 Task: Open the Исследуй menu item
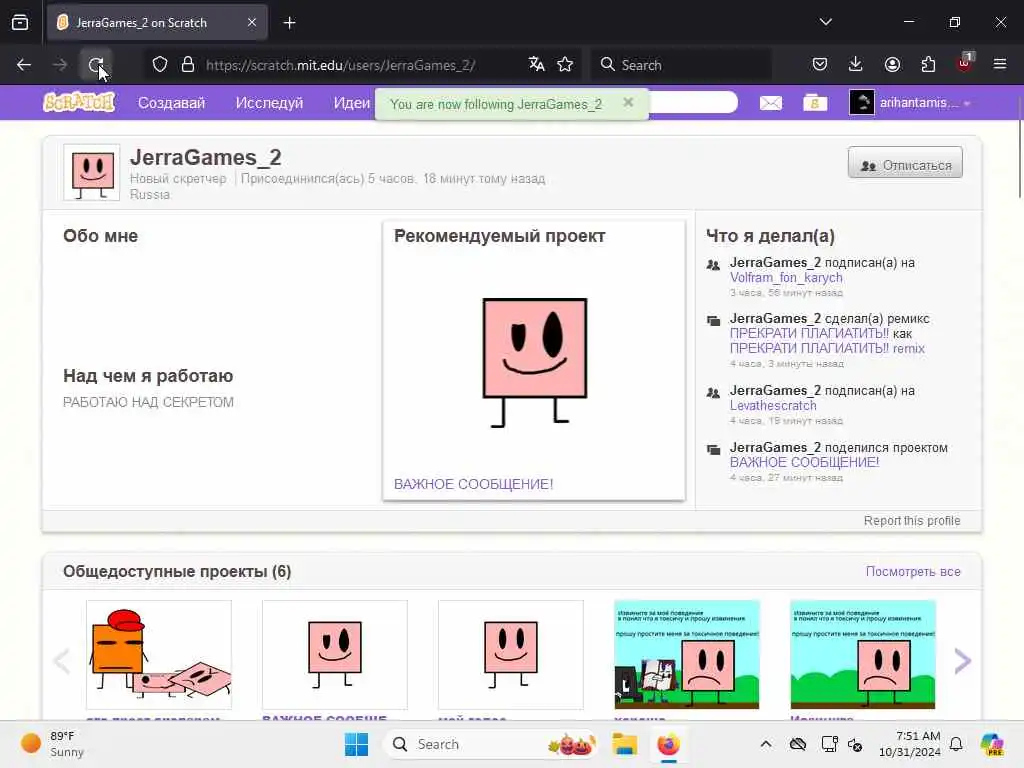(x=269, y=103)
